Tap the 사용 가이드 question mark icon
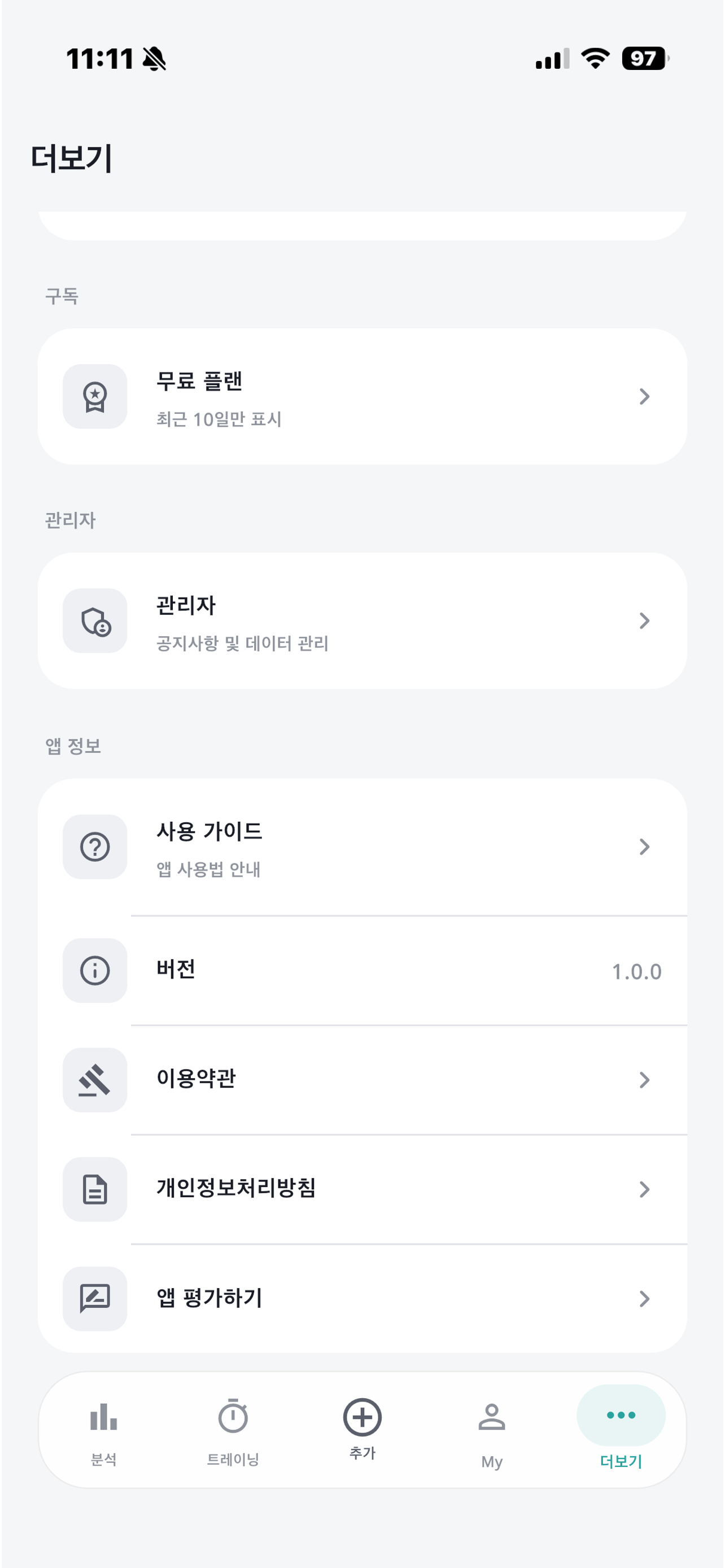Screen dimensions: 725x1568 pyautogui.click(x=95, y=847)
